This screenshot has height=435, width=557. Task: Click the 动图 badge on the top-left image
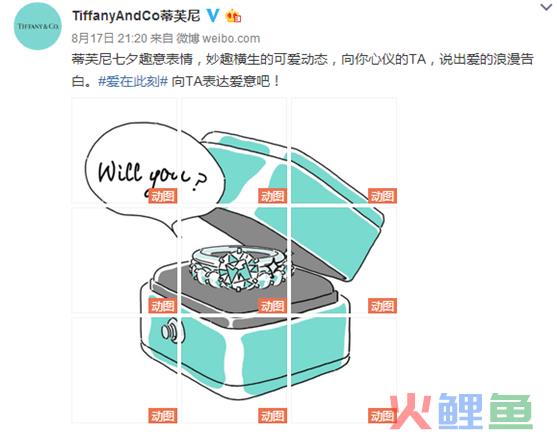[163, 196]
